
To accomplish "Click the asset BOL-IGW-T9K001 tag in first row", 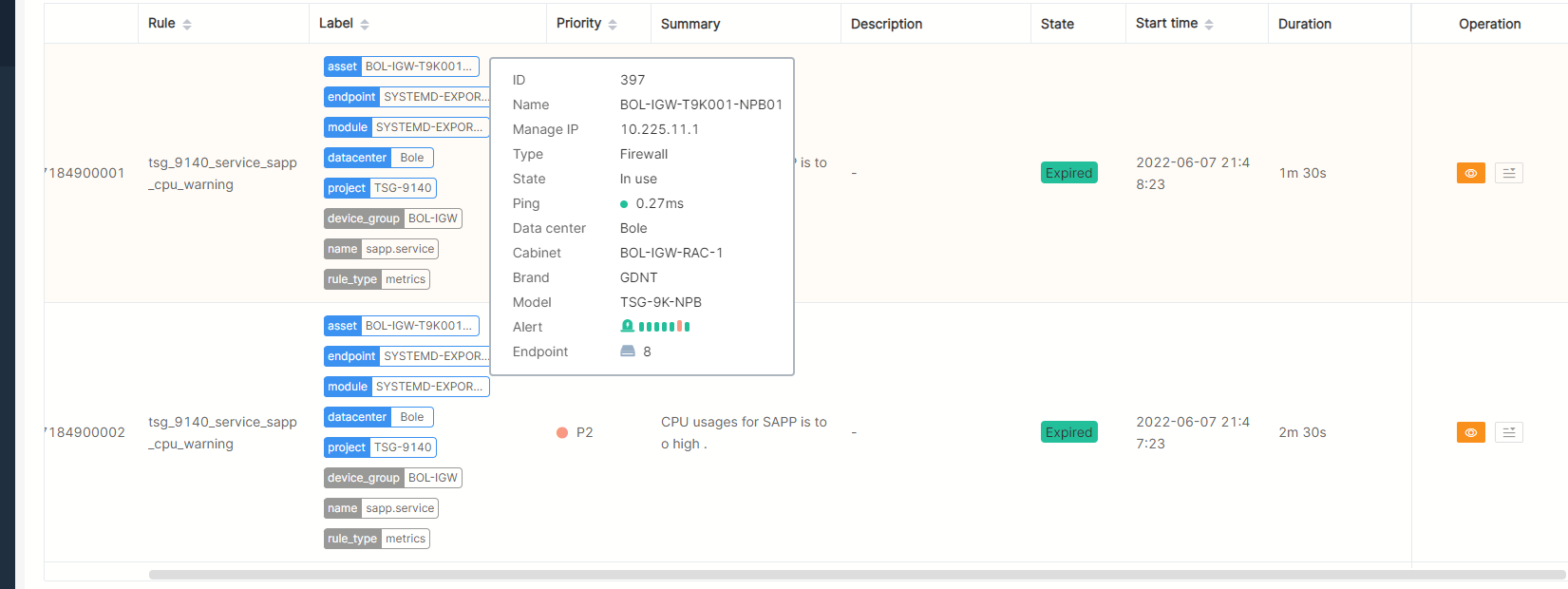I will 401,66.
